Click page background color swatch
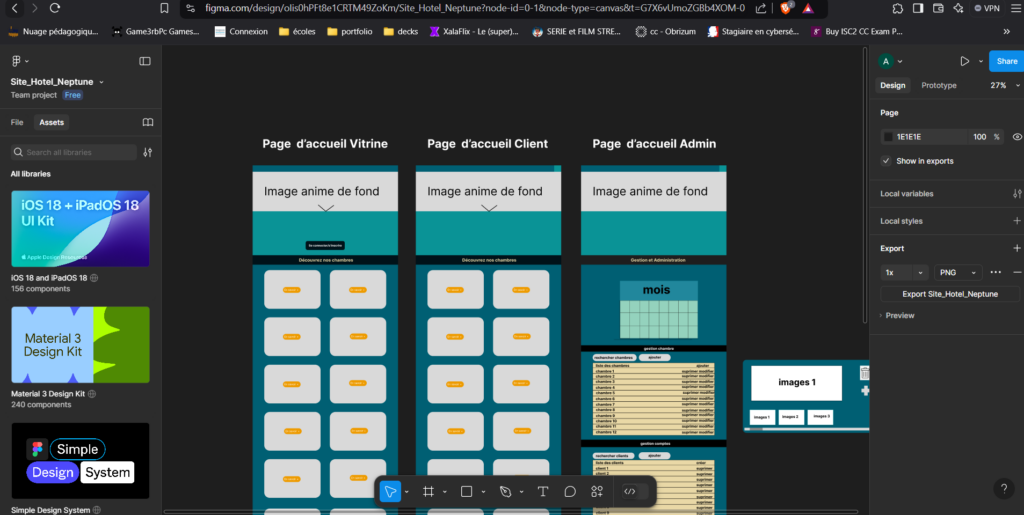This screenshot has height=515, width=1024. (x=888, y=137)
